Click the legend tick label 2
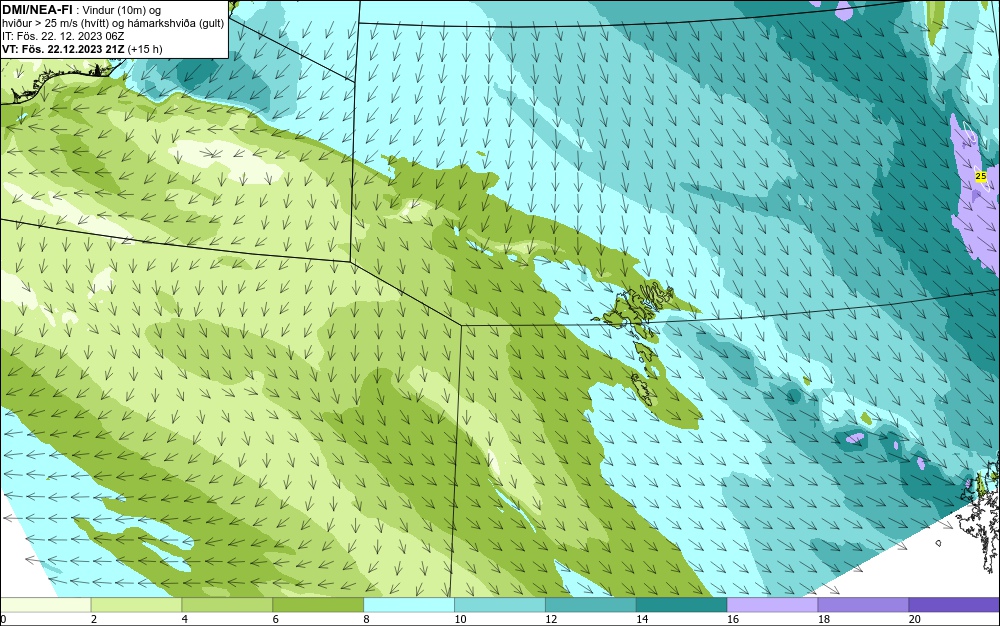 (x=94, y=619)
